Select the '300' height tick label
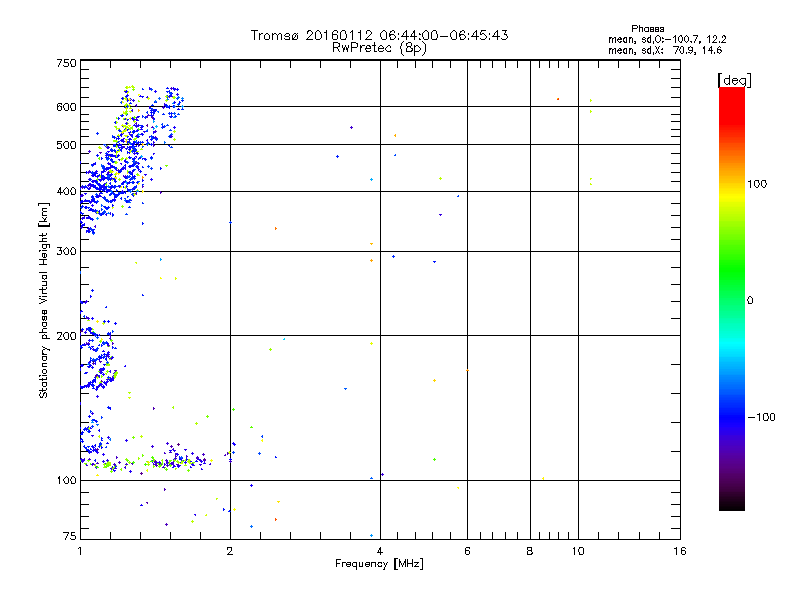800x600 pixels. point(66,252)
